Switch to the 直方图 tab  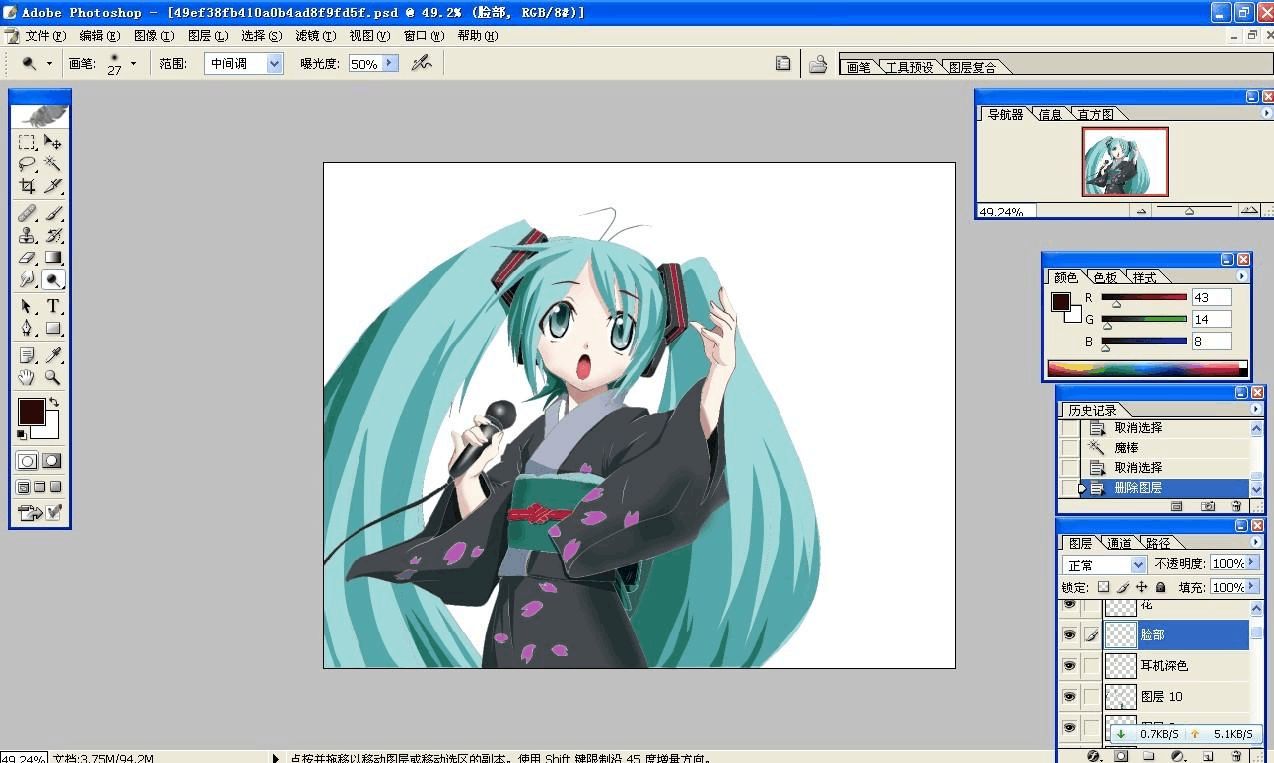point(1095,114)
